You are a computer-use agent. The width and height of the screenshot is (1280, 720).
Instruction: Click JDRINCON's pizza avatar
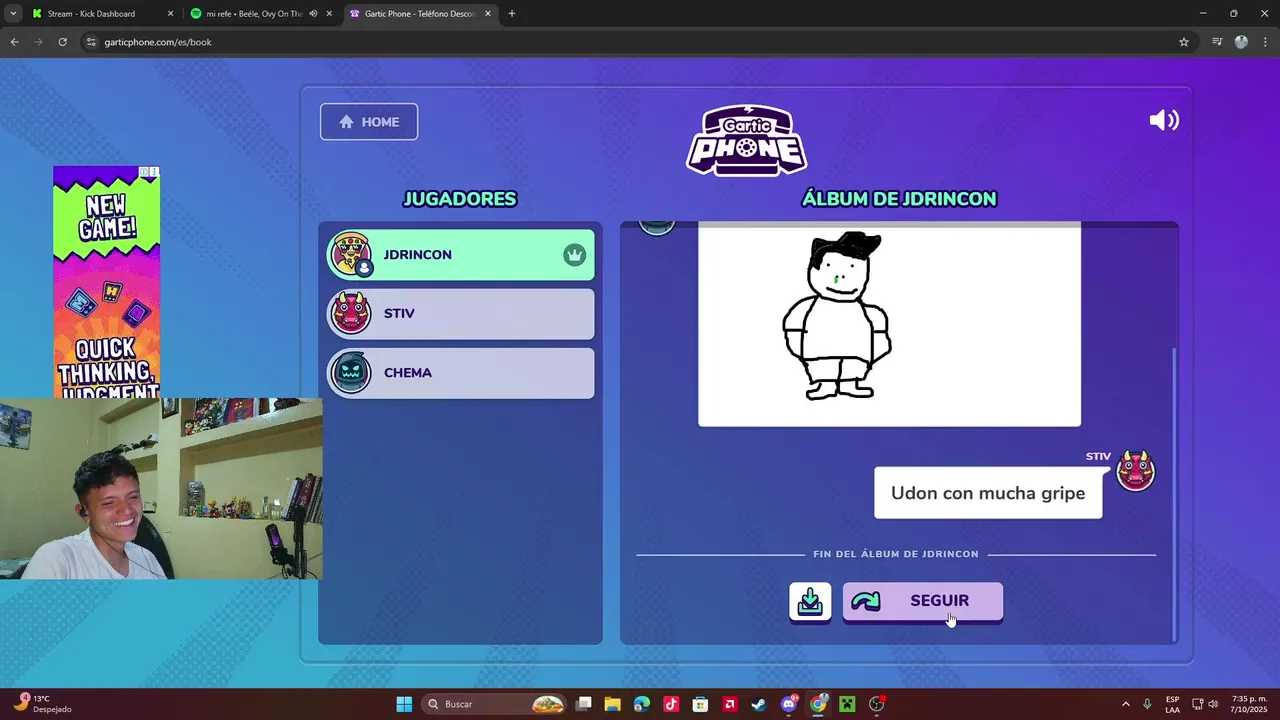tap(351, 254)
